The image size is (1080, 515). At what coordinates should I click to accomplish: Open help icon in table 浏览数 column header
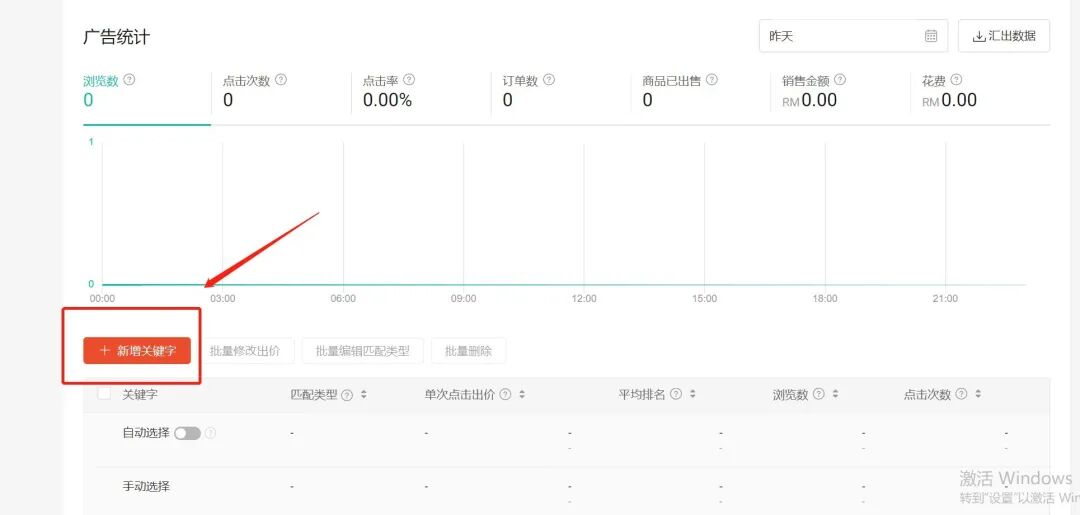coord(818,395)
